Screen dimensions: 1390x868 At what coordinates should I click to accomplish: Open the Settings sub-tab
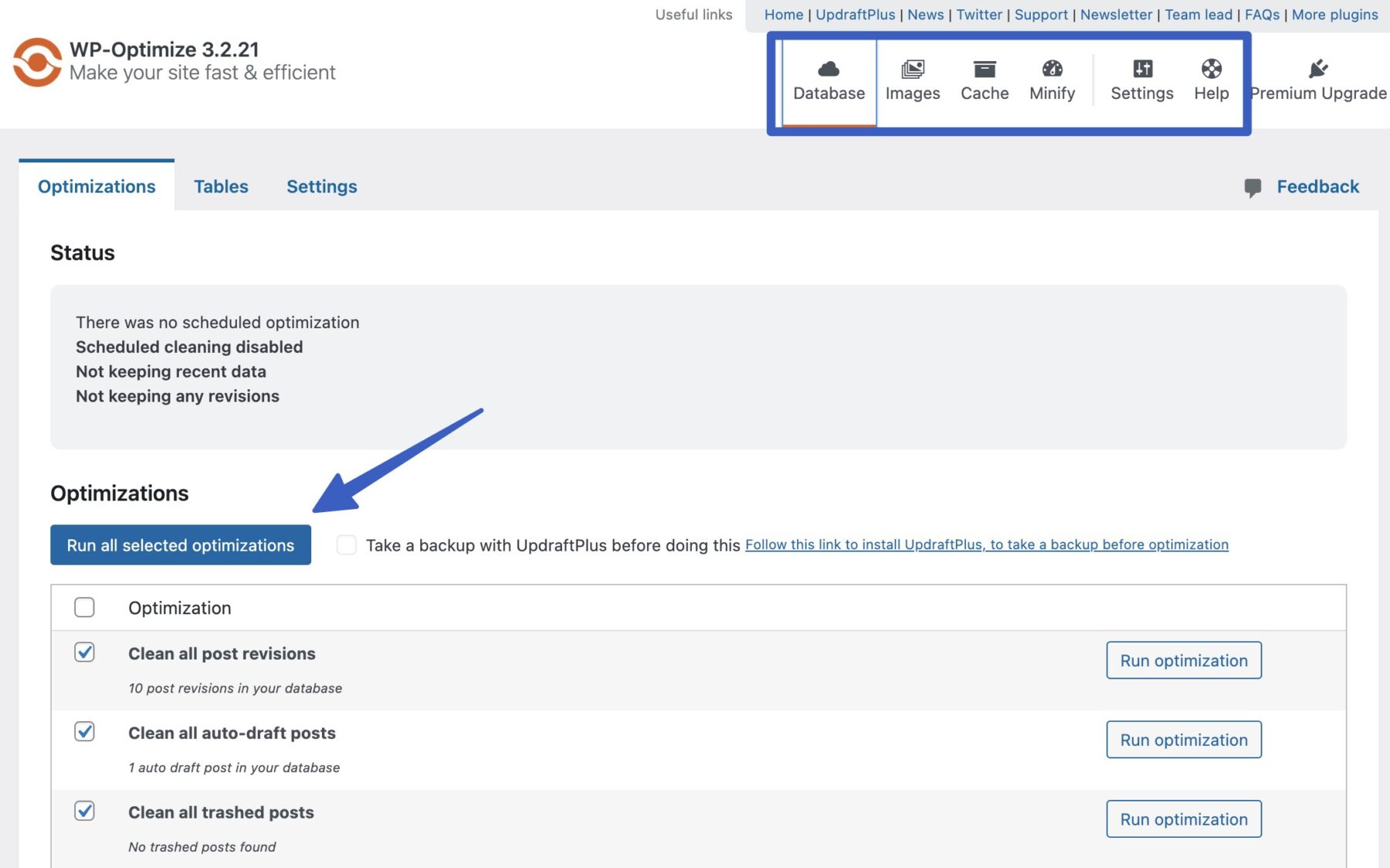pyautogui.click(x=322, y=186)
